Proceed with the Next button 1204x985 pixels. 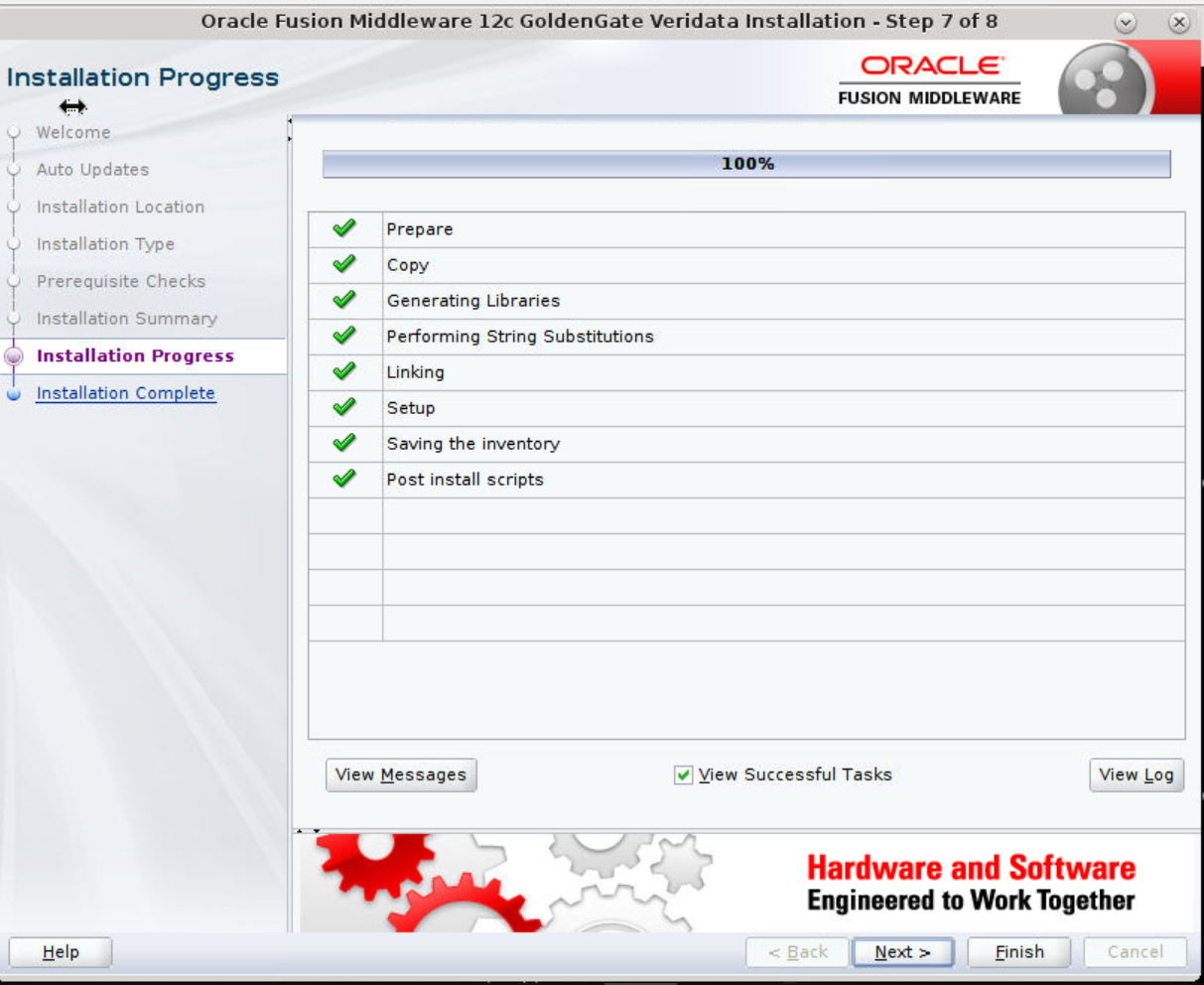(903, 952)
